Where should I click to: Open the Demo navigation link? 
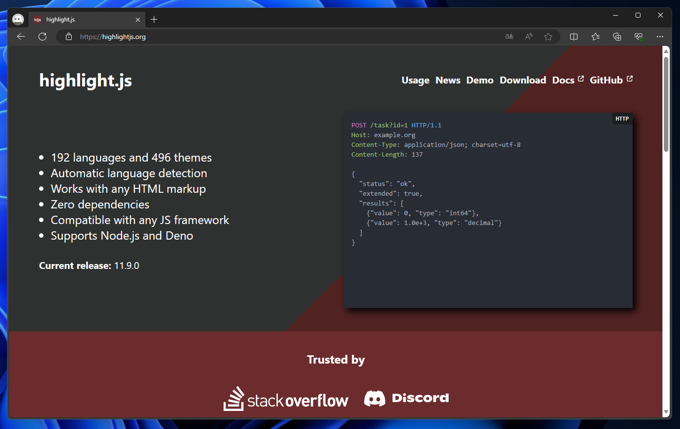click(480, 80)
